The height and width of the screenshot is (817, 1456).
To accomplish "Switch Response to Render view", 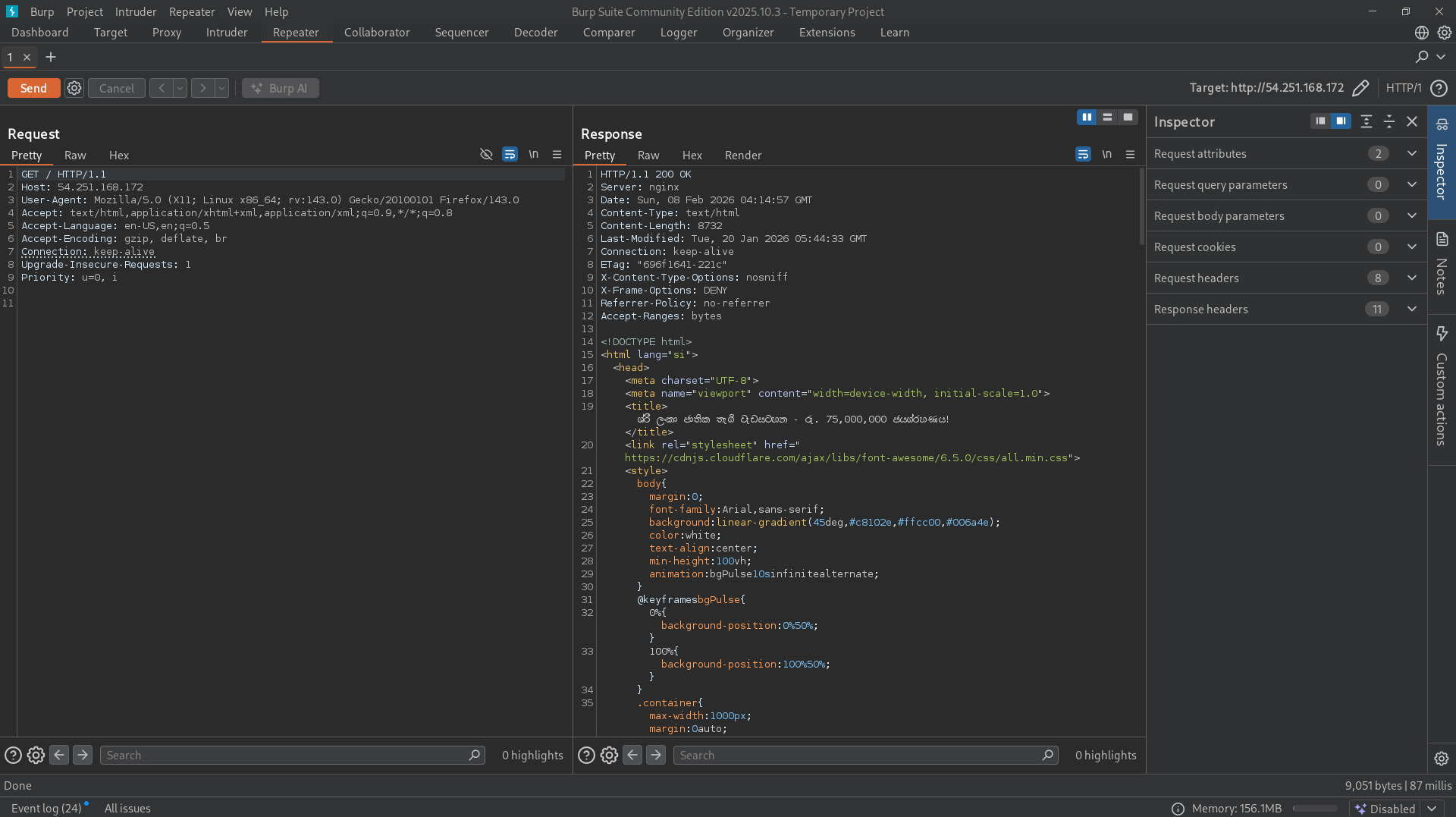I will tap(742, 155).
